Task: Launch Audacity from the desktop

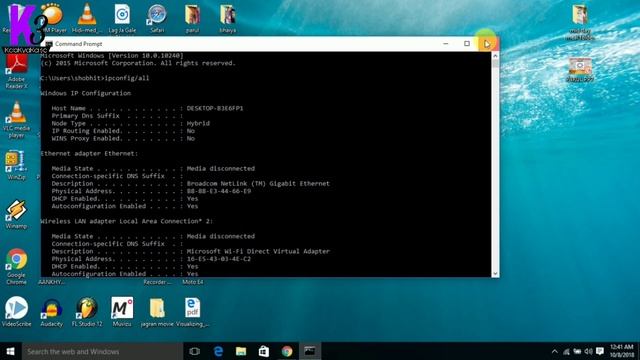Action: (51, 311)
